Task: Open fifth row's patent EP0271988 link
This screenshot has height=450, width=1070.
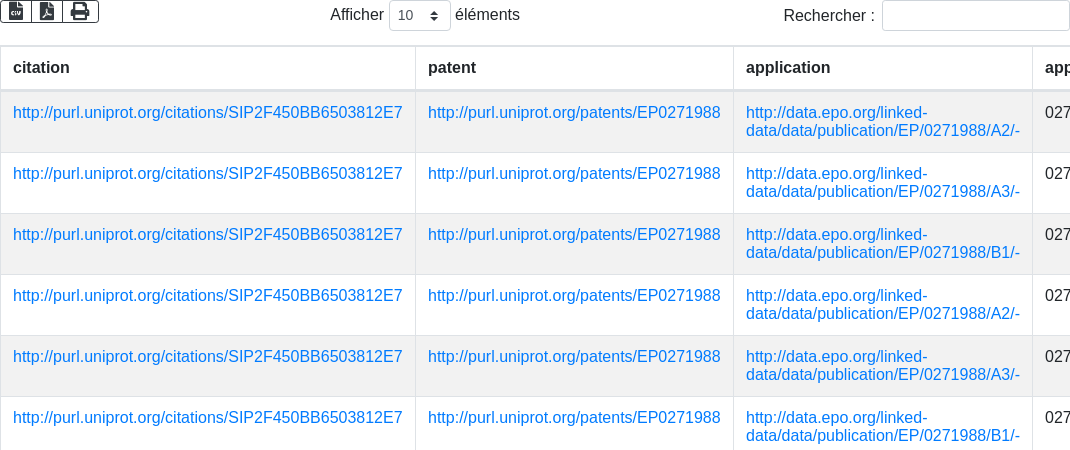Action: pyautogui.click(x=574, y=356)
